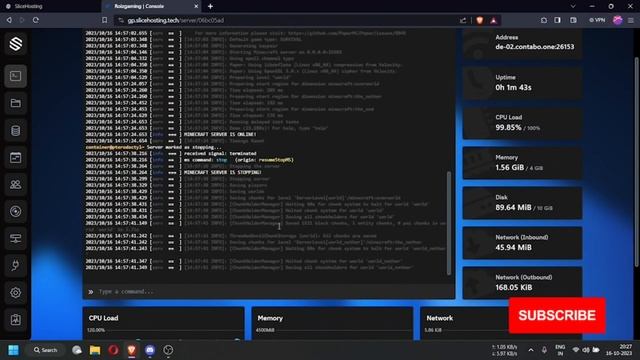Select the server address de-02.contabo.one:26153
The width and height of the screenshot is (640, 360).
(x=534, y=47)
